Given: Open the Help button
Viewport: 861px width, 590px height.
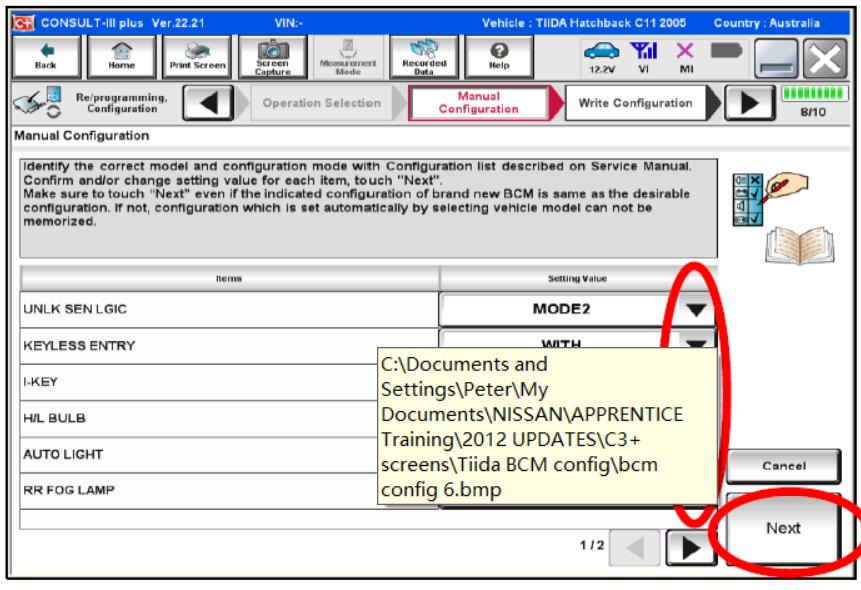Looking at the screenshot, I should pos(499,57).
